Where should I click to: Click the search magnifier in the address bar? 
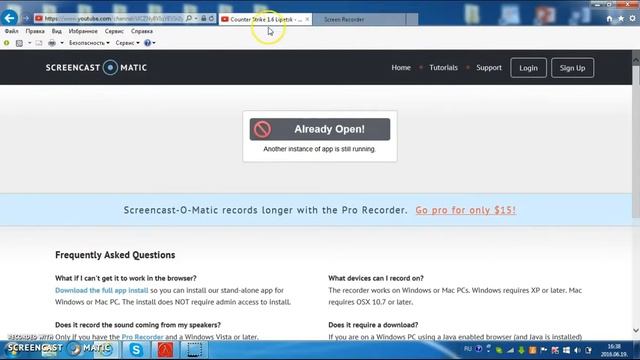click(189, 18)
